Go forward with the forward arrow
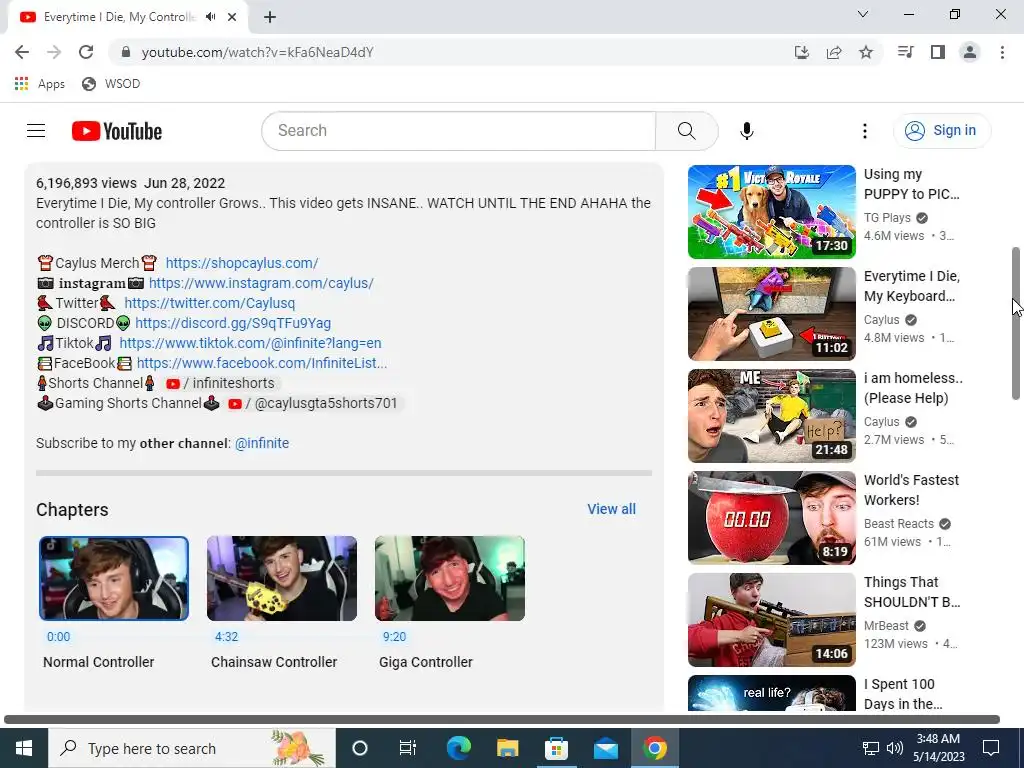1024x768 pixels. pos(54,52)
